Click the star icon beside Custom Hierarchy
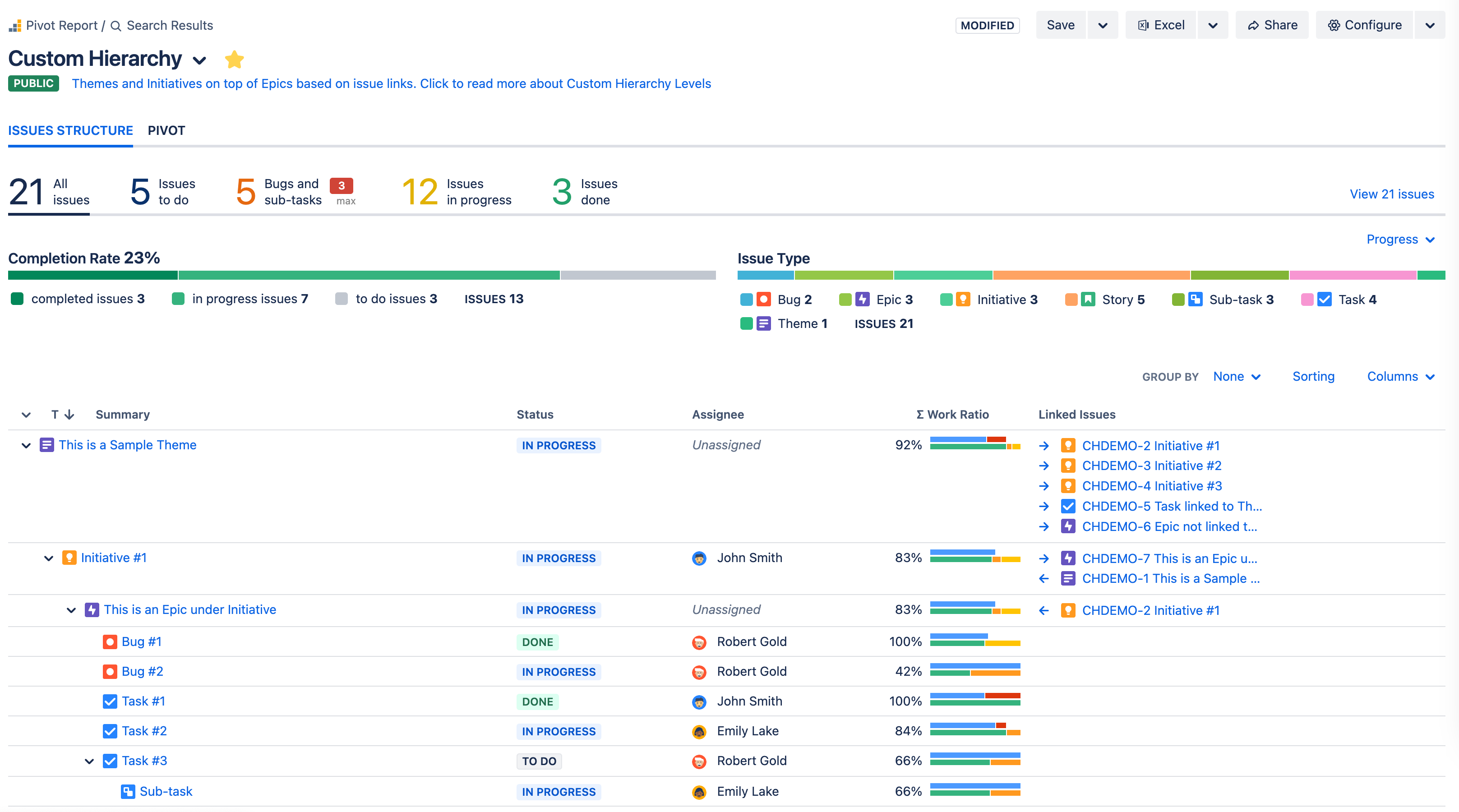Screen dimensions: 1459x812 click(234, 59)
